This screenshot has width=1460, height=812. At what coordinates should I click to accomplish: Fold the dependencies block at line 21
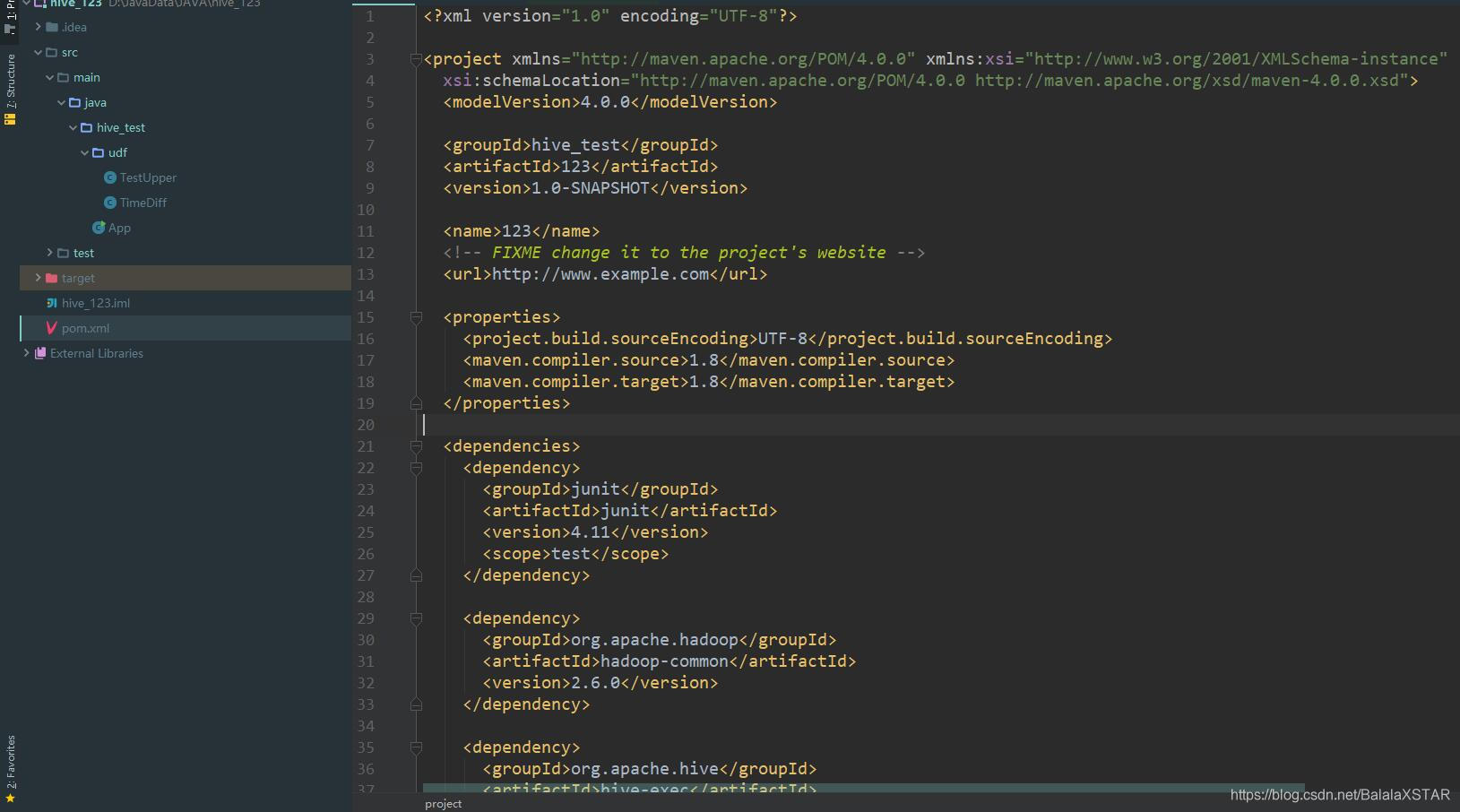point(416,446)
